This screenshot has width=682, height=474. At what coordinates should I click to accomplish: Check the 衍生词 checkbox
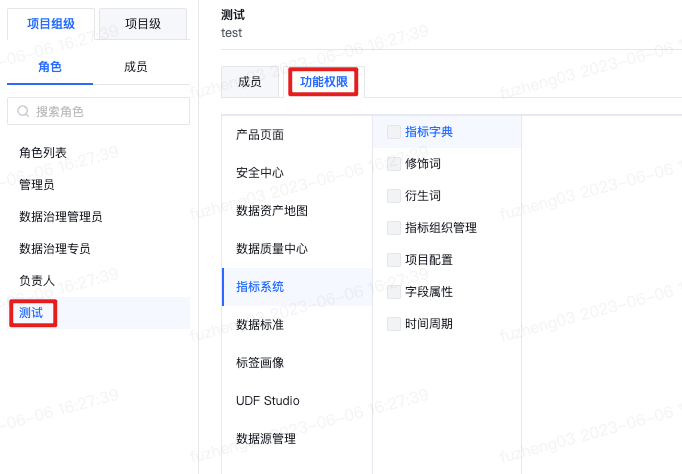click(394, 196)
